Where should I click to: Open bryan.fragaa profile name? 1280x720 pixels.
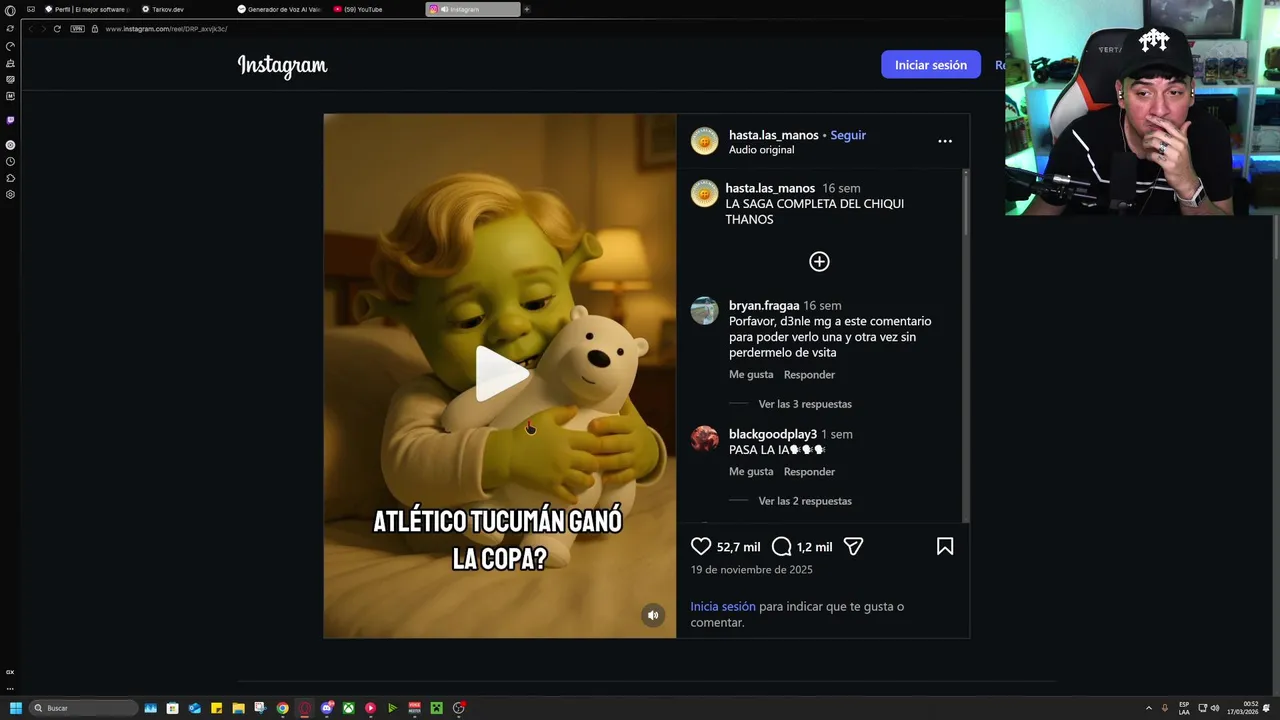(x=764, y=305)
